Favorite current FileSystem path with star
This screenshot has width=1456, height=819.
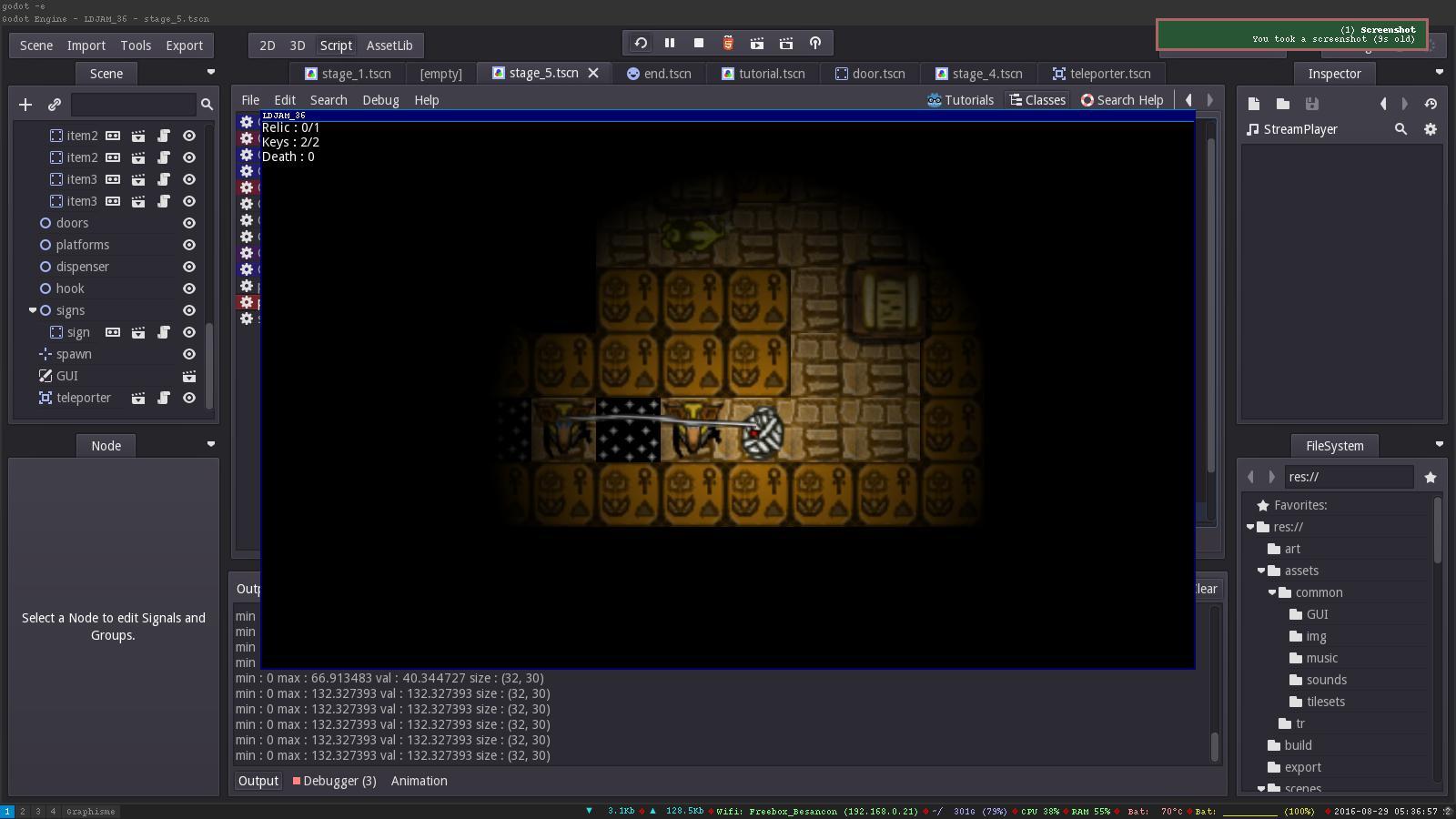1431,477
